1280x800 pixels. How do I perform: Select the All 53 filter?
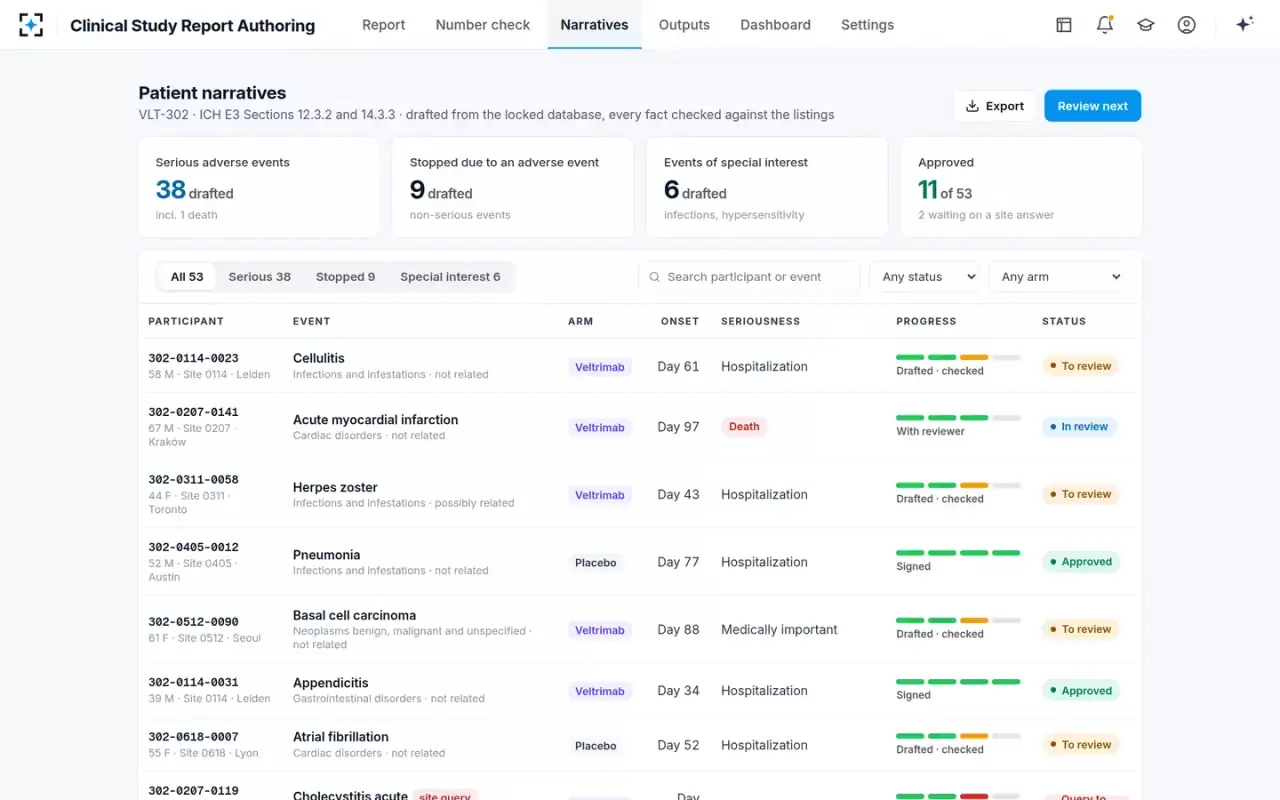click(x=187, y=277)
